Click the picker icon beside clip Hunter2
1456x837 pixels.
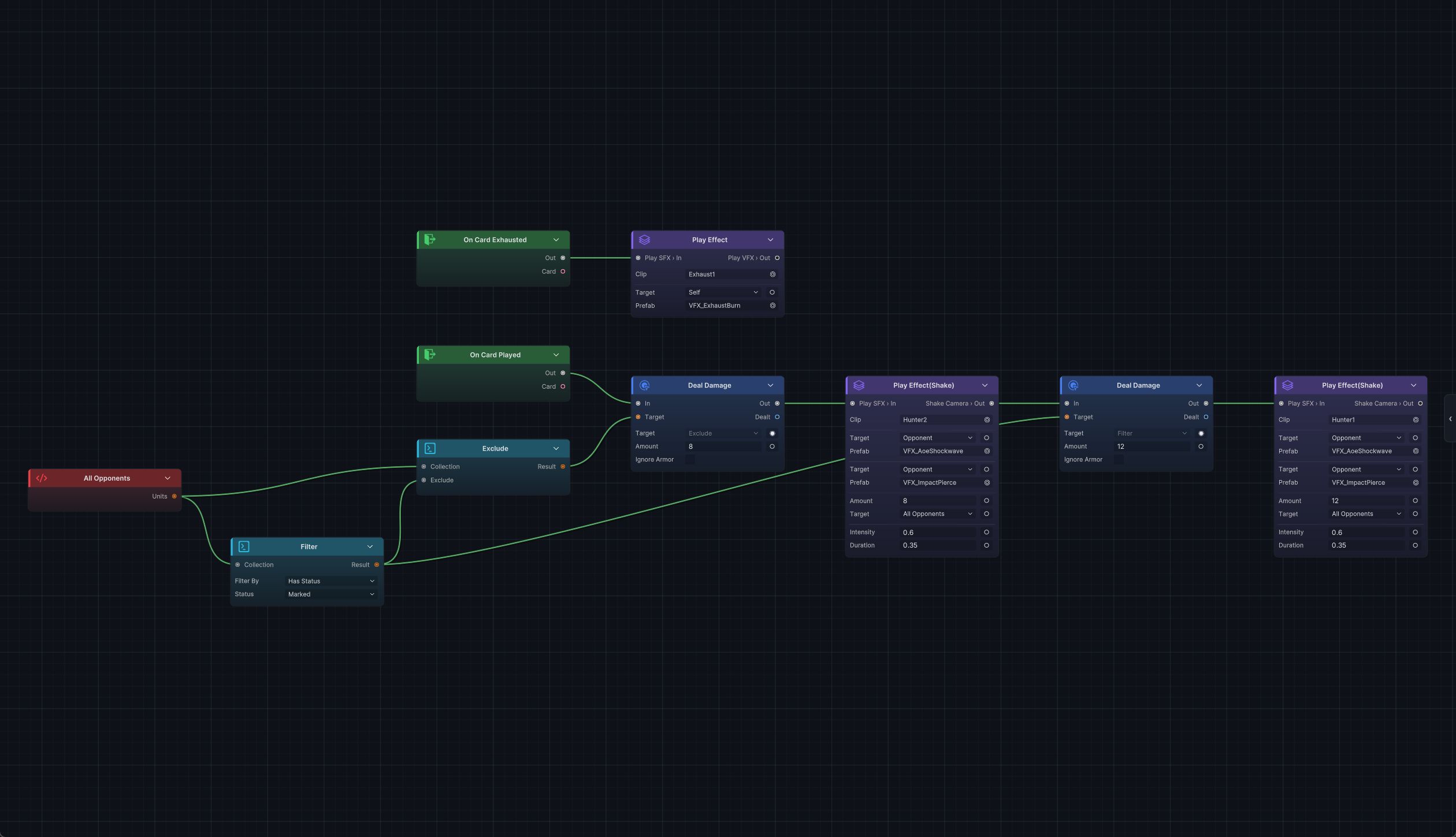(987, 420)
